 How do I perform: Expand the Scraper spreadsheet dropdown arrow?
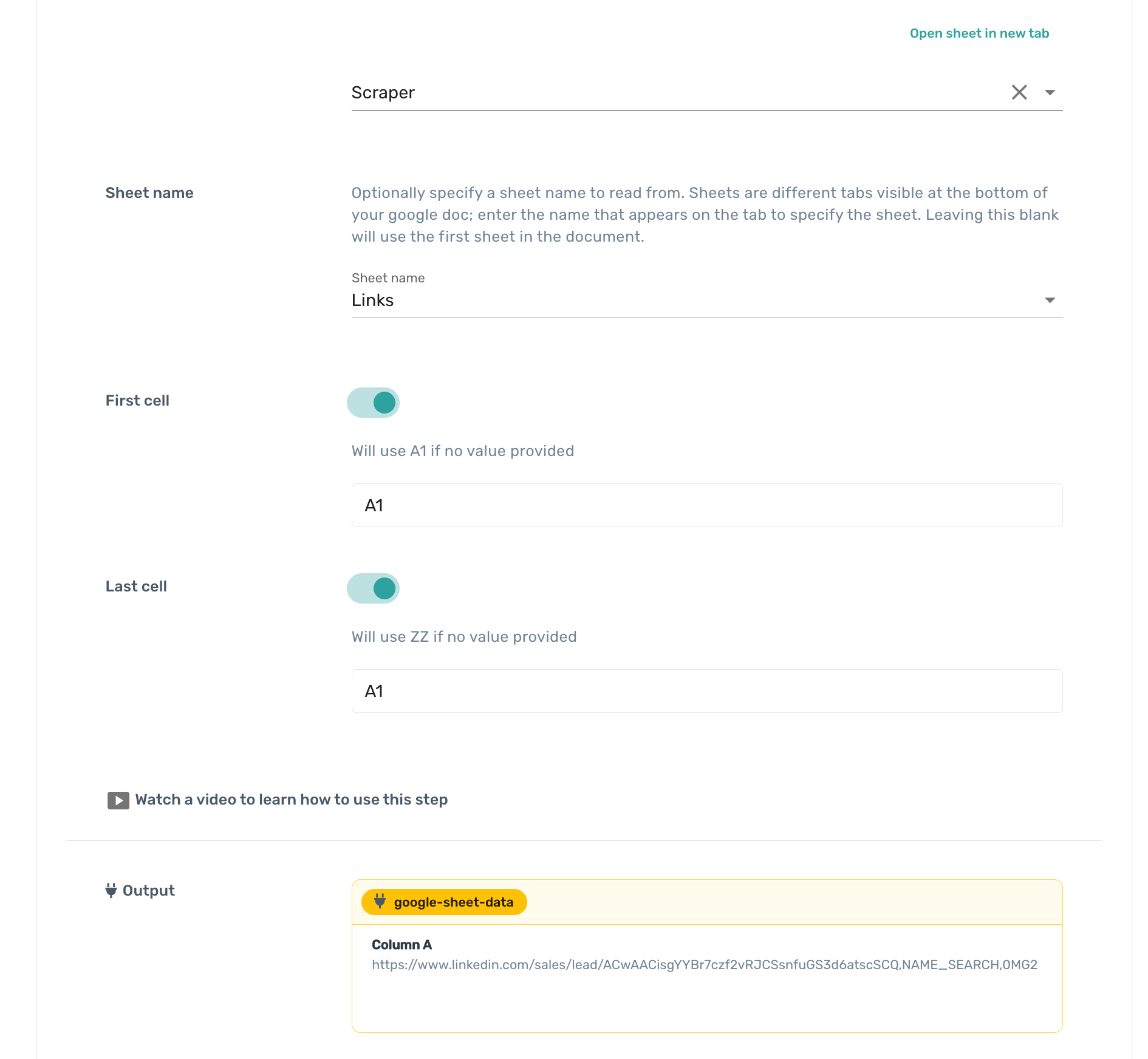(x=1050, y=92)
